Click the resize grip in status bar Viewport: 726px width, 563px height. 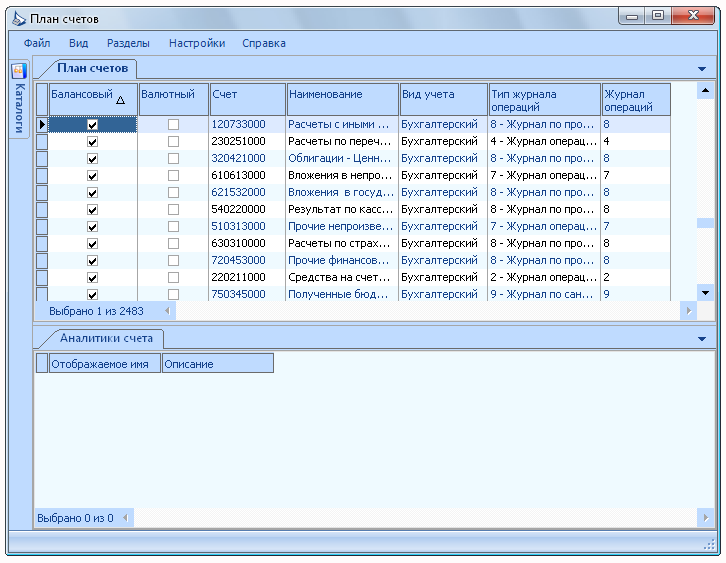[x=709, y=544]
